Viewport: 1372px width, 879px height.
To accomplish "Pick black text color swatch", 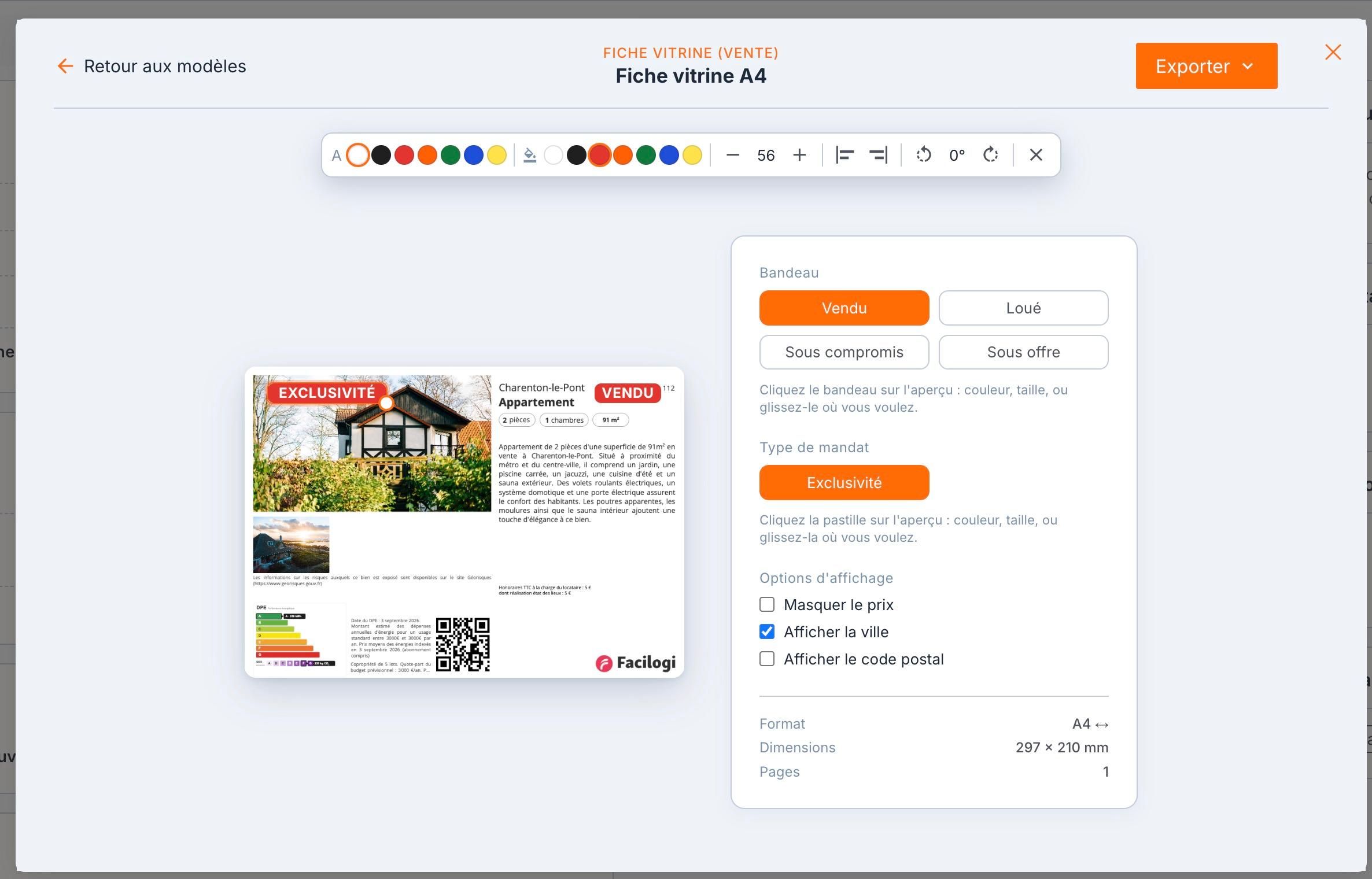I will point(381,155).
